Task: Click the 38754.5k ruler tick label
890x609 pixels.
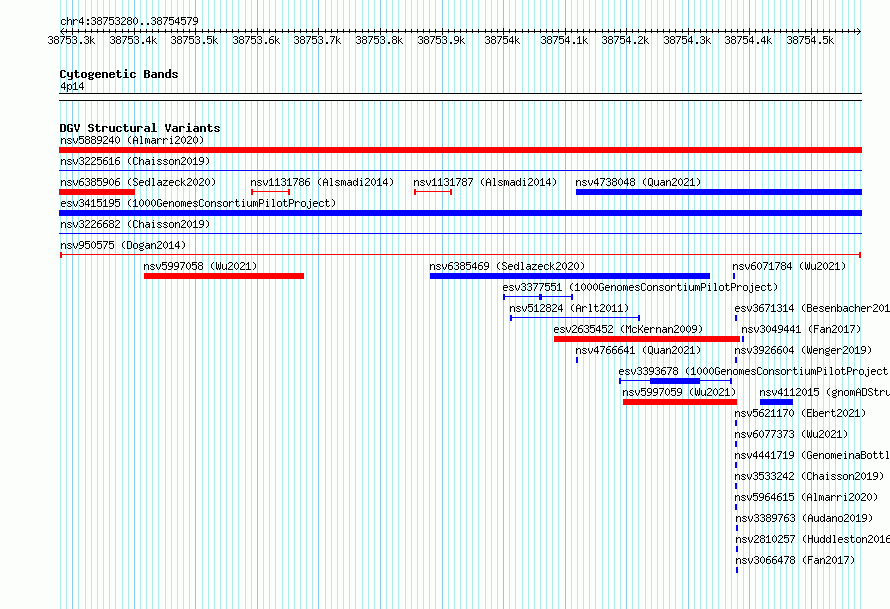Action: (810, 40)
